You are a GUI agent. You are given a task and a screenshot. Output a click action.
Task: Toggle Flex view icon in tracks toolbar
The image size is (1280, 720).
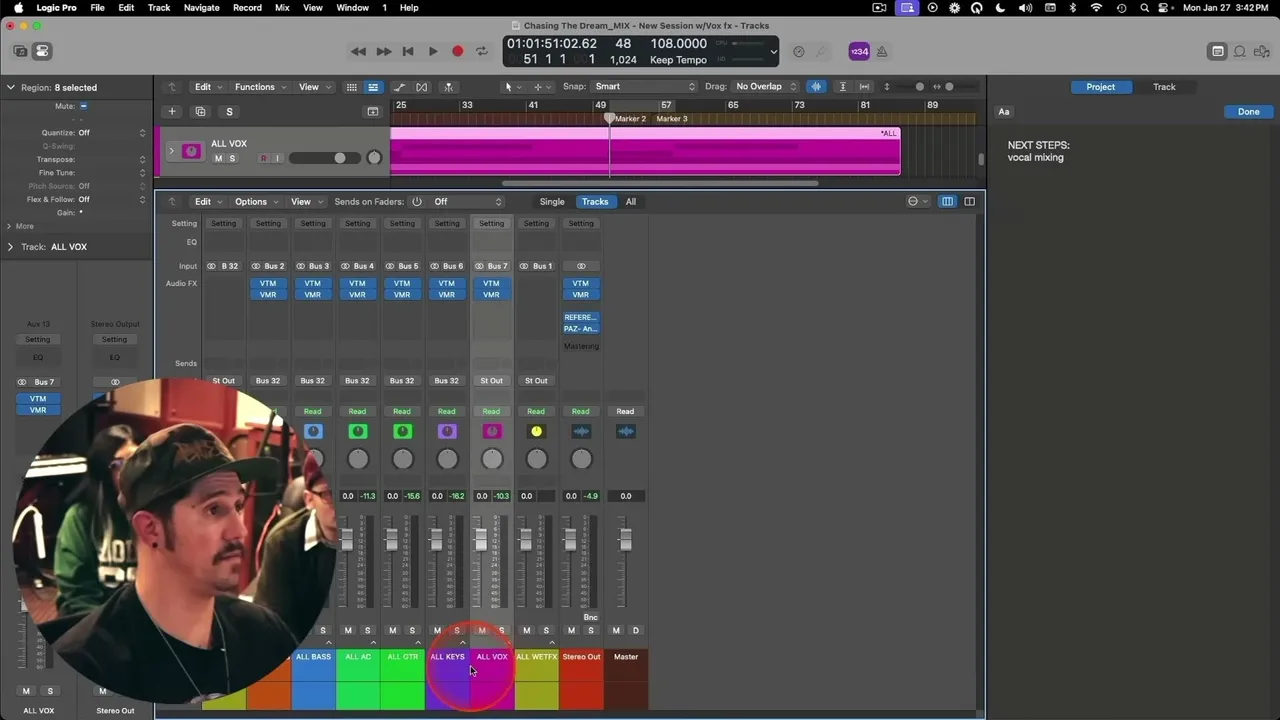click(x=421, y=87)
